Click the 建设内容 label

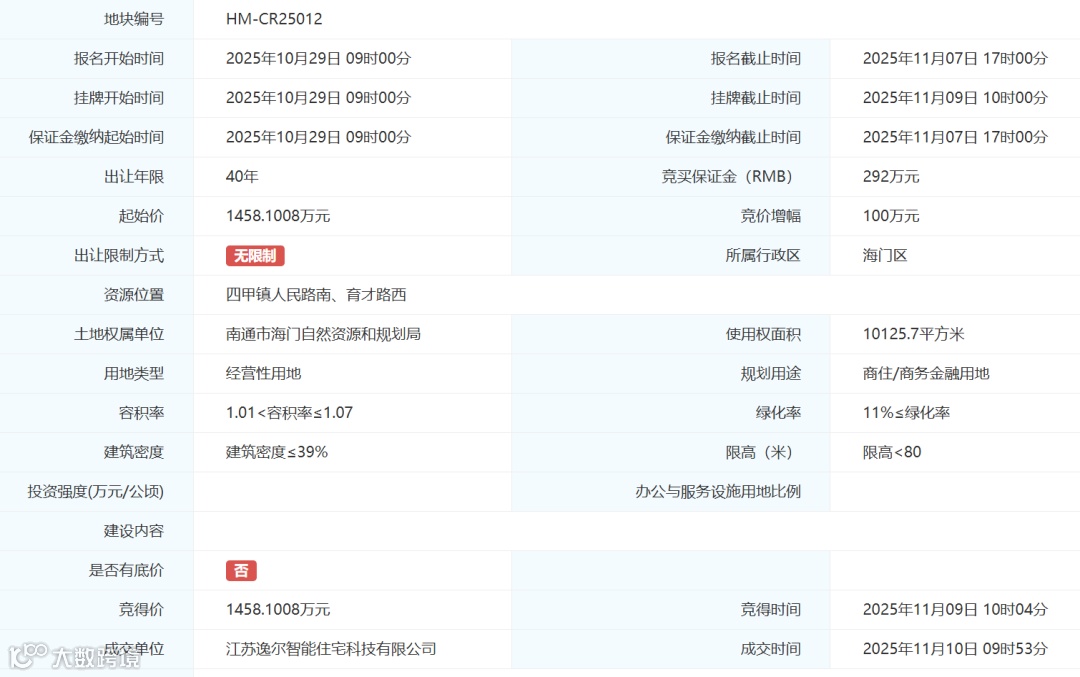click(134, 531)
